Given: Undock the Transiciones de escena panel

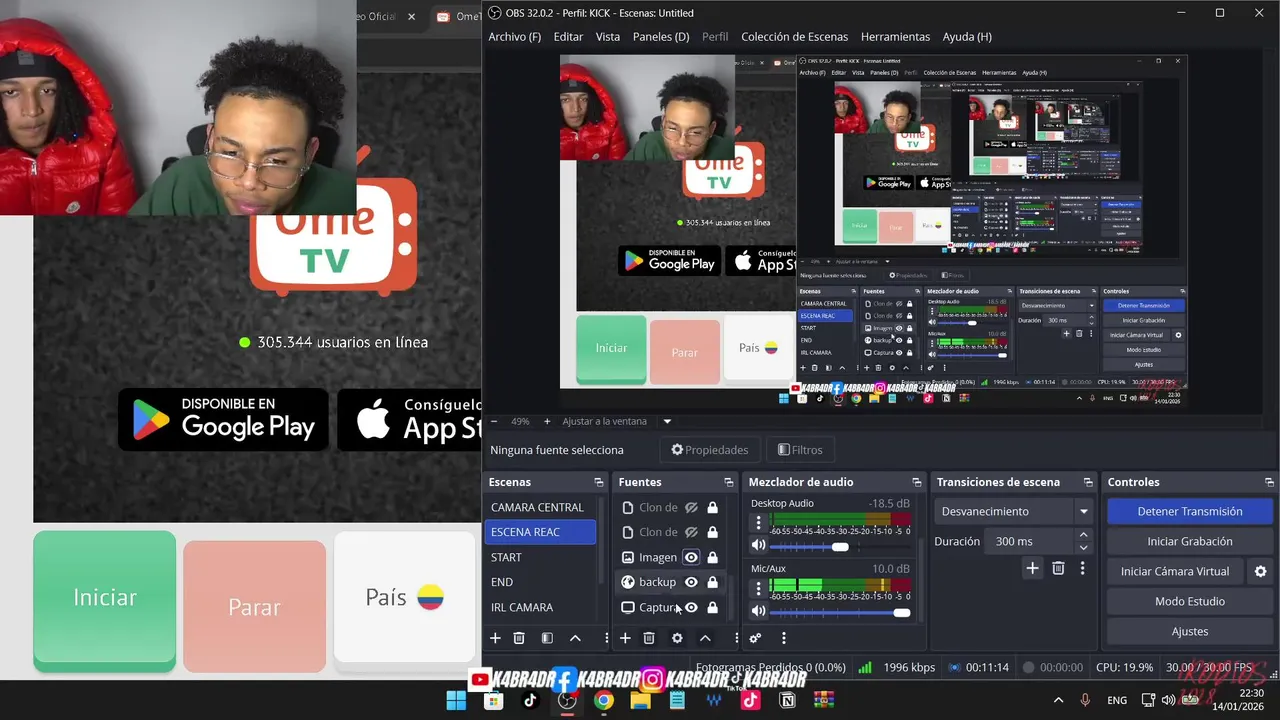Looking at the screenshot, I should point(1087,482).
